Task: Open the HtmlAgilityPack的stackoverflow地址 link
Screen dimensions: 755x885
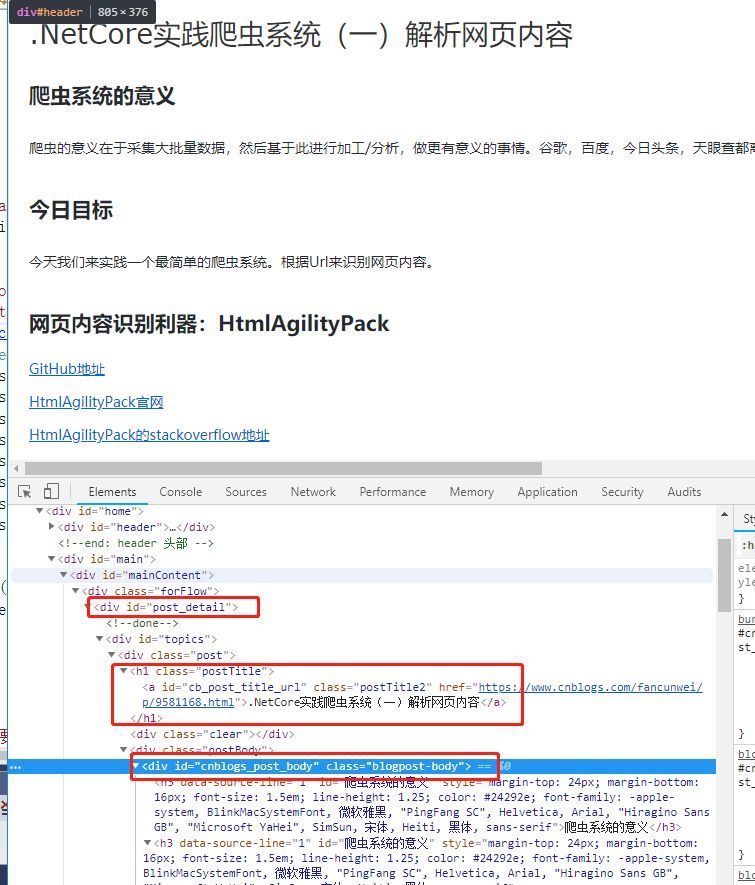Action: coord(149,435)
